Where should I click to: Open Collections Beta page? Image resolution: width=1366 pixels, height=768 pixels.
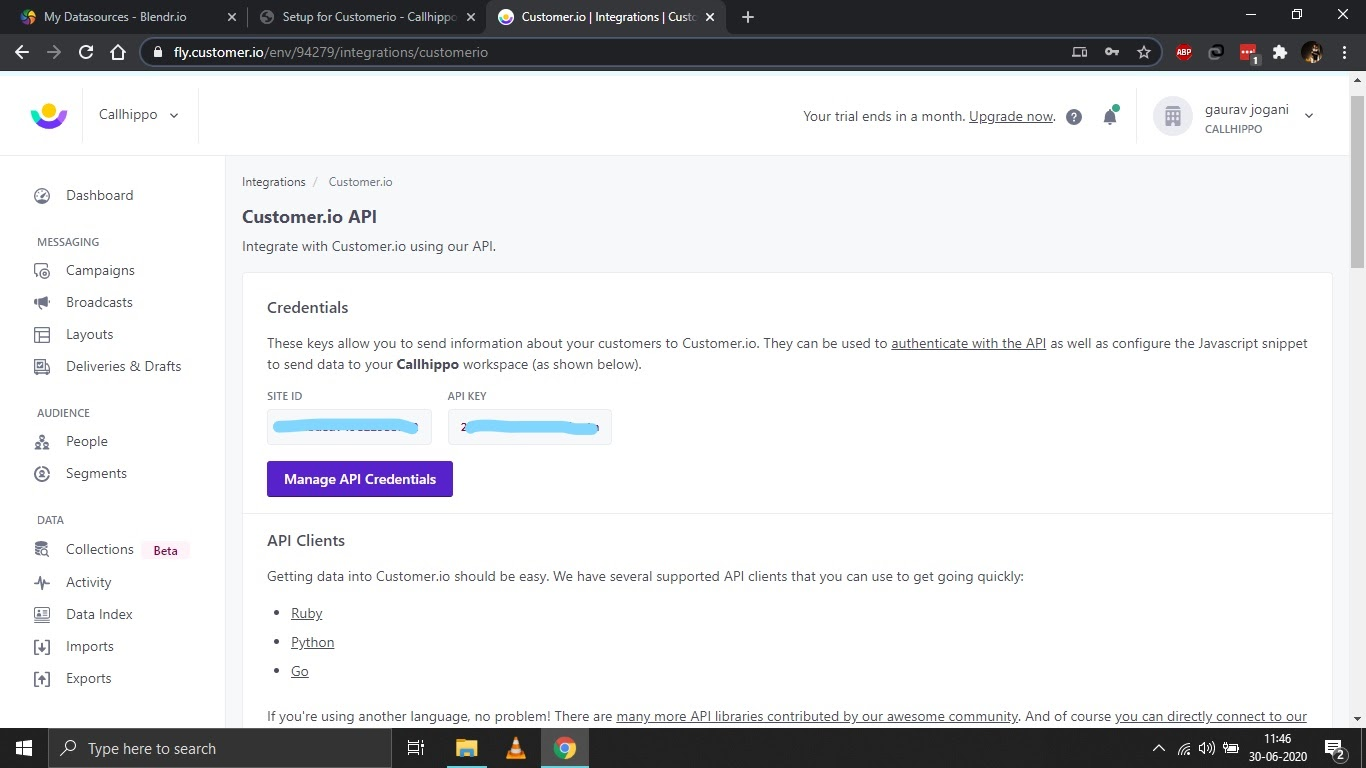[100, 550]
